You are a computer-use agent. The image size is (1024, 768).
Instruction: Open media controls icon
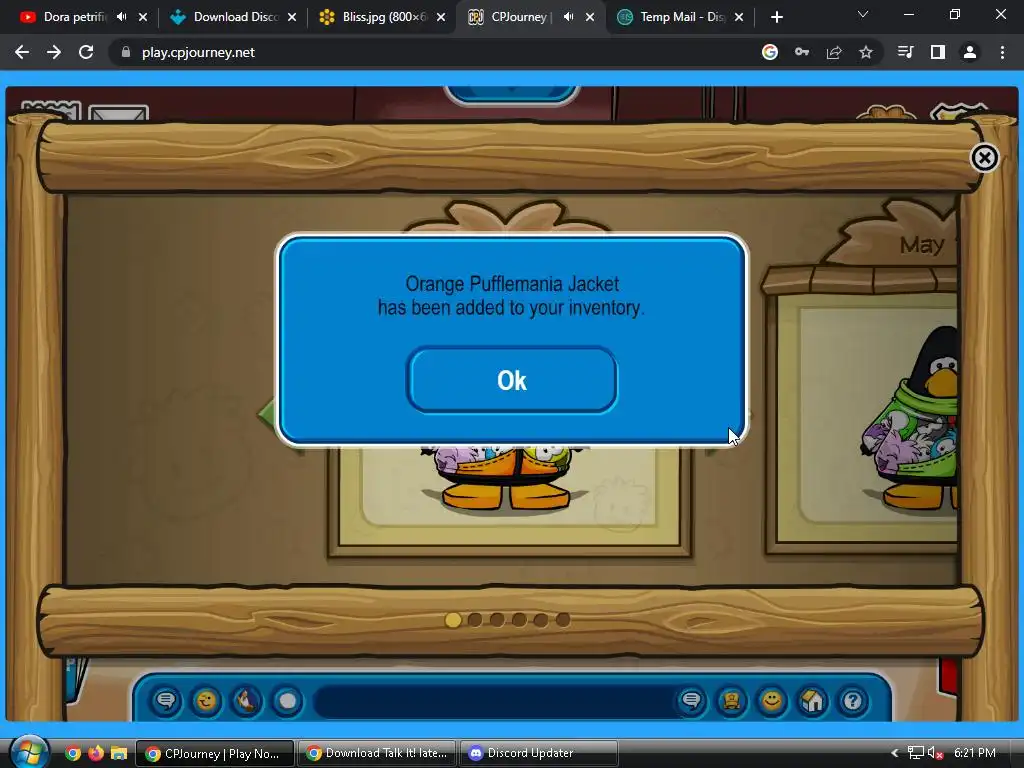[x=906, y=52]
